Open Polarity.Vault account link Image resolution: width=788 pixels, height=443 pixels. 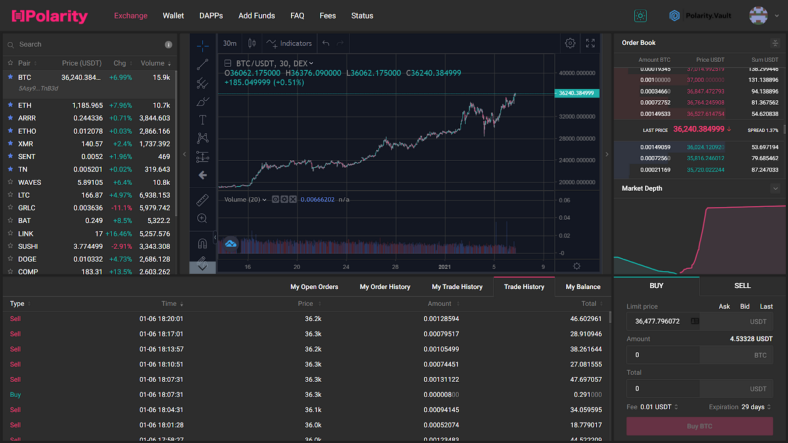pyautogui.click(x=700, y=16)
